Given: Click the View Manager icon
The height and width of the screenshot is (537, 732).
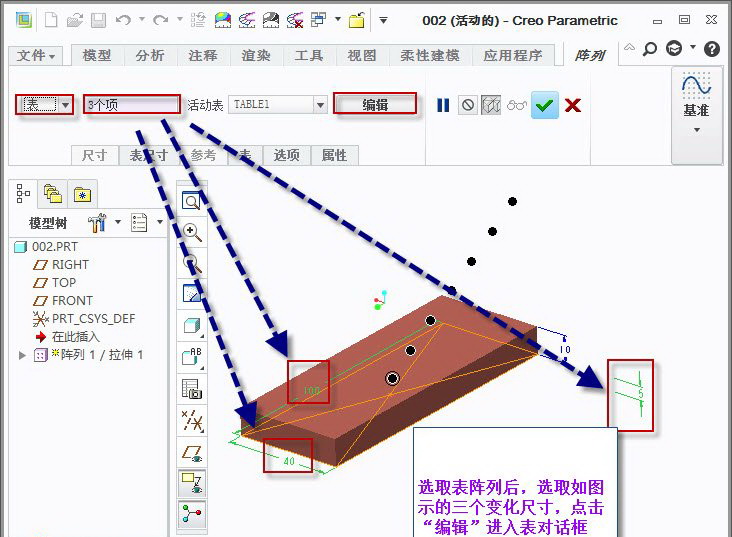Looking at the screenshot, I should (x=192, y=389).
